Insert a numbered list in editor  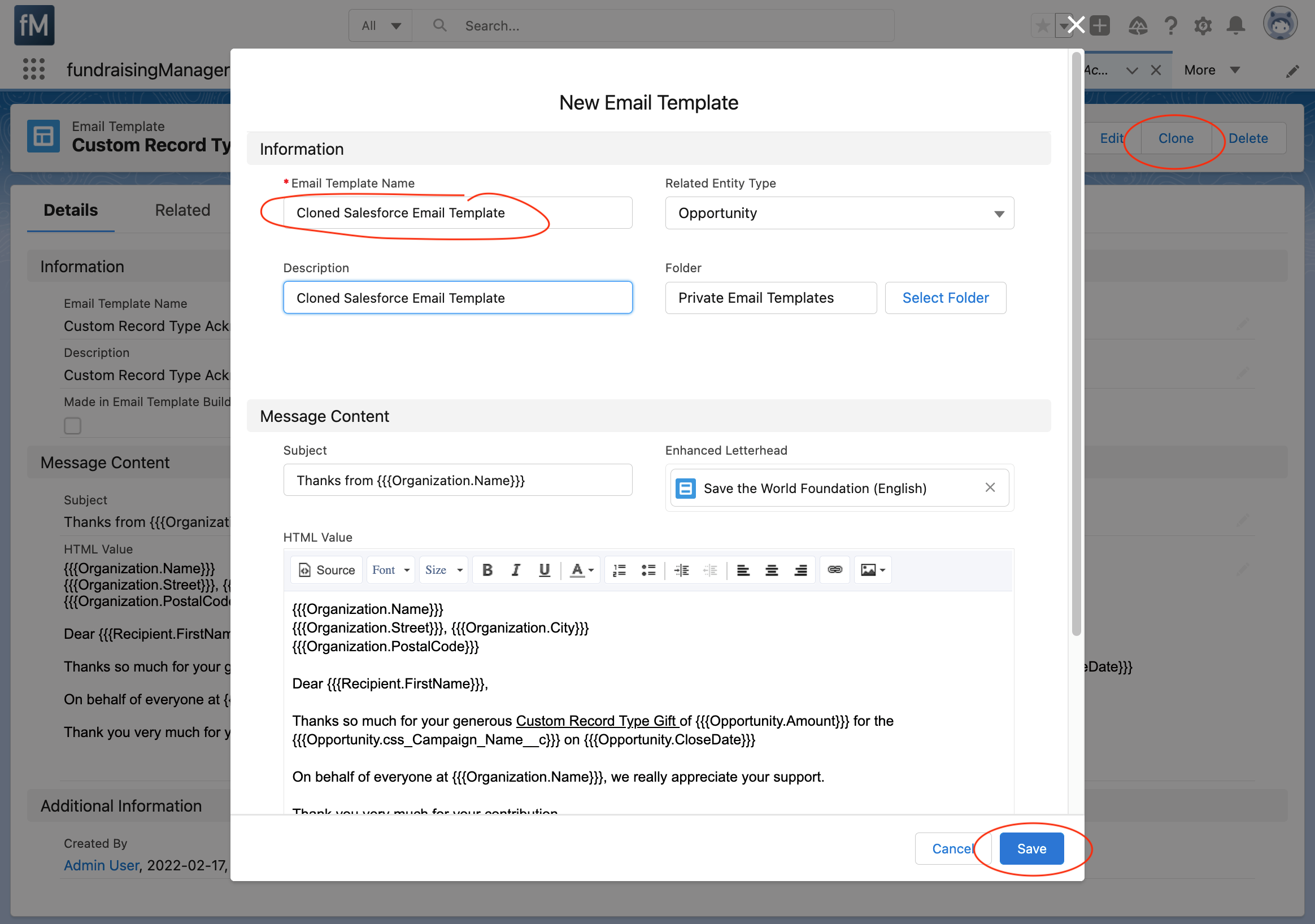coord(619,570)
